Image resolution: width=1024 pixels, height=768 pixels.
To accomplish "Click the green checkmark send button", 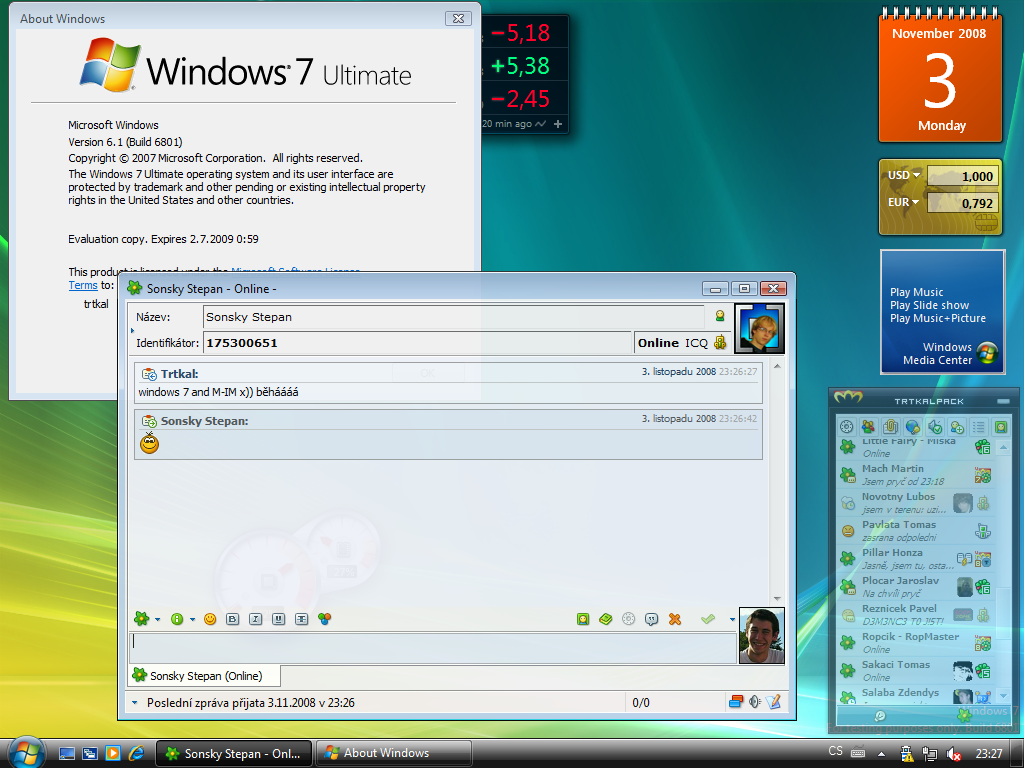I will tap(708, 618).
